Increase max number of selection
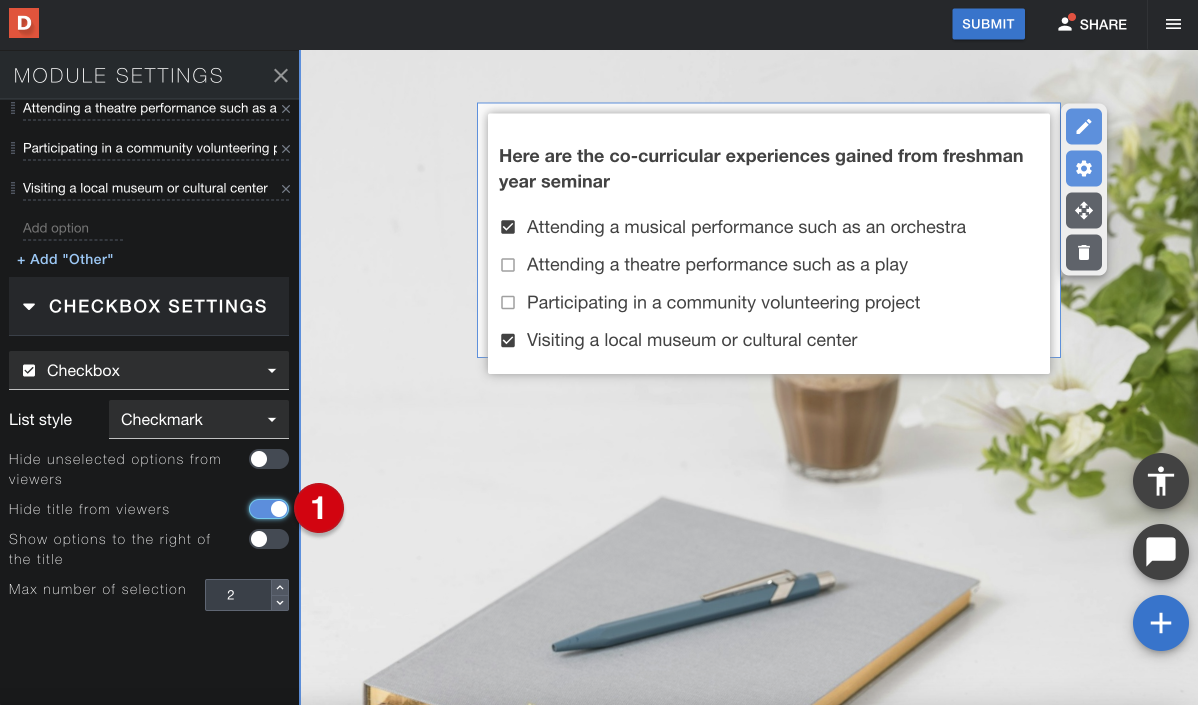The height and width of the screenshot is (705, 1198). 280,587
